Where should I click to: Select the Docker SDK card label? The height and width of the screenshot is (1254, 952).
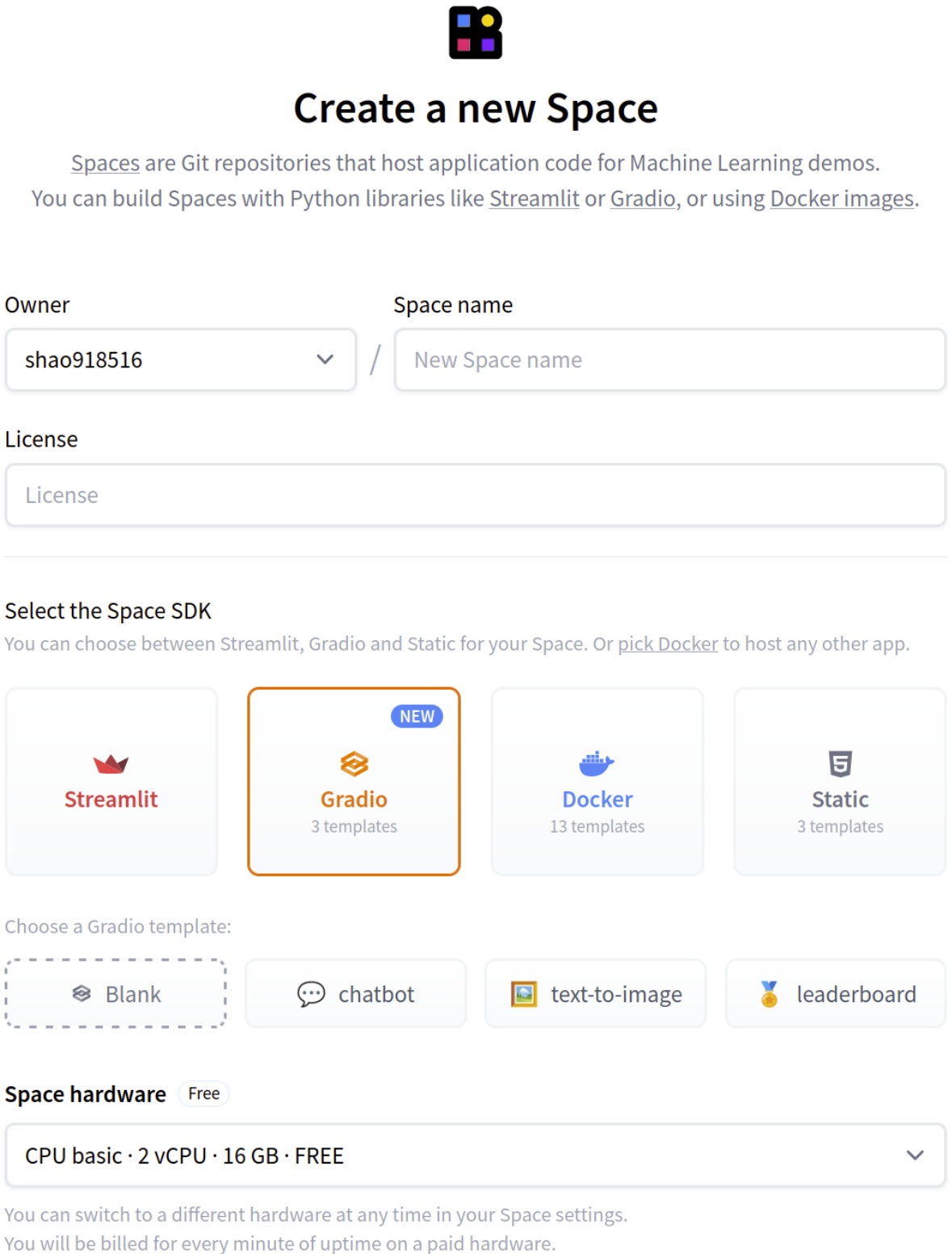coord(597,799)
